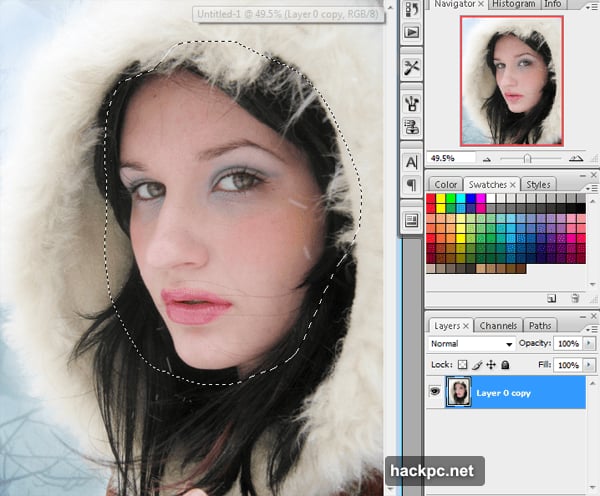Select the Layer 0 copy layer name
600x496 pixels.
503,393
